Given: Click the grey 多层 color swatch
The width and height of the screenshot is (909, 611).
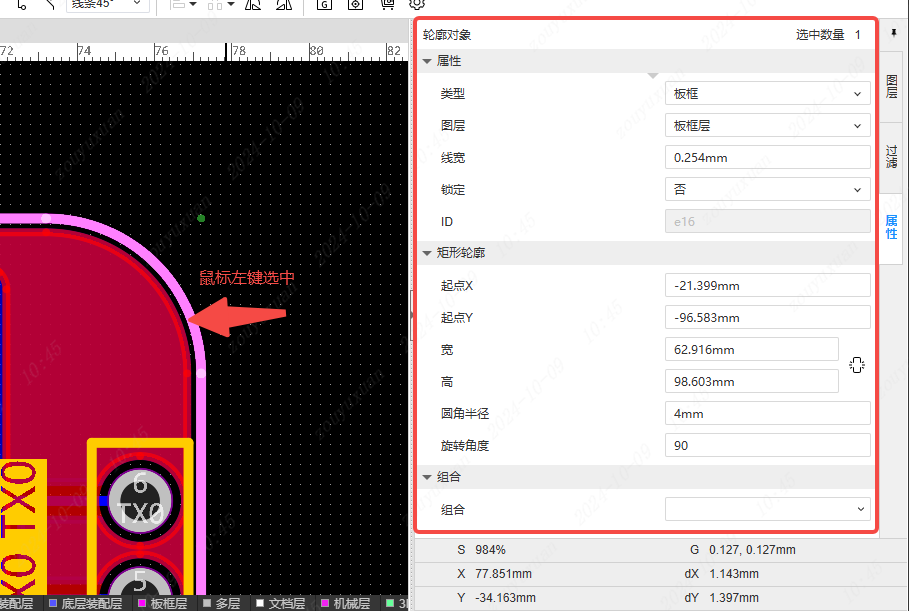Looking at the screenshot, I should pyautogui.click(x=207, y=603).
